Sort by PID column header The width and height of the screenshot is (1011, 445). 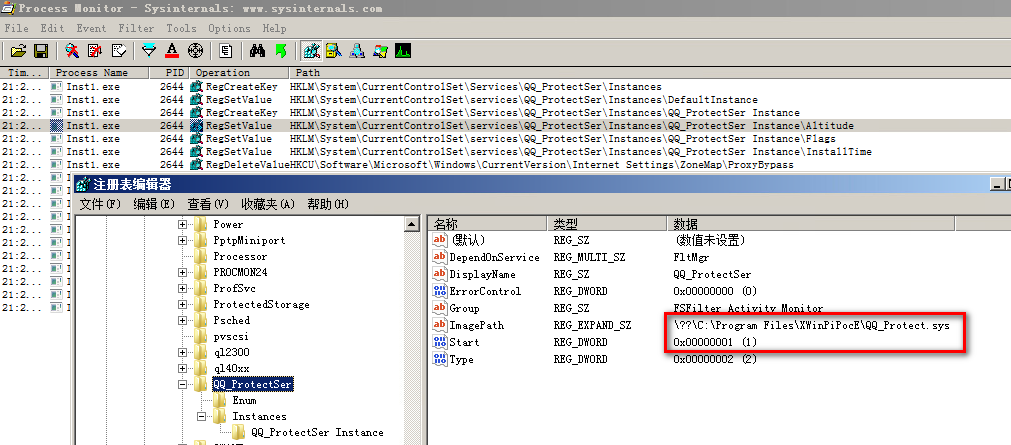click(170, 73)
